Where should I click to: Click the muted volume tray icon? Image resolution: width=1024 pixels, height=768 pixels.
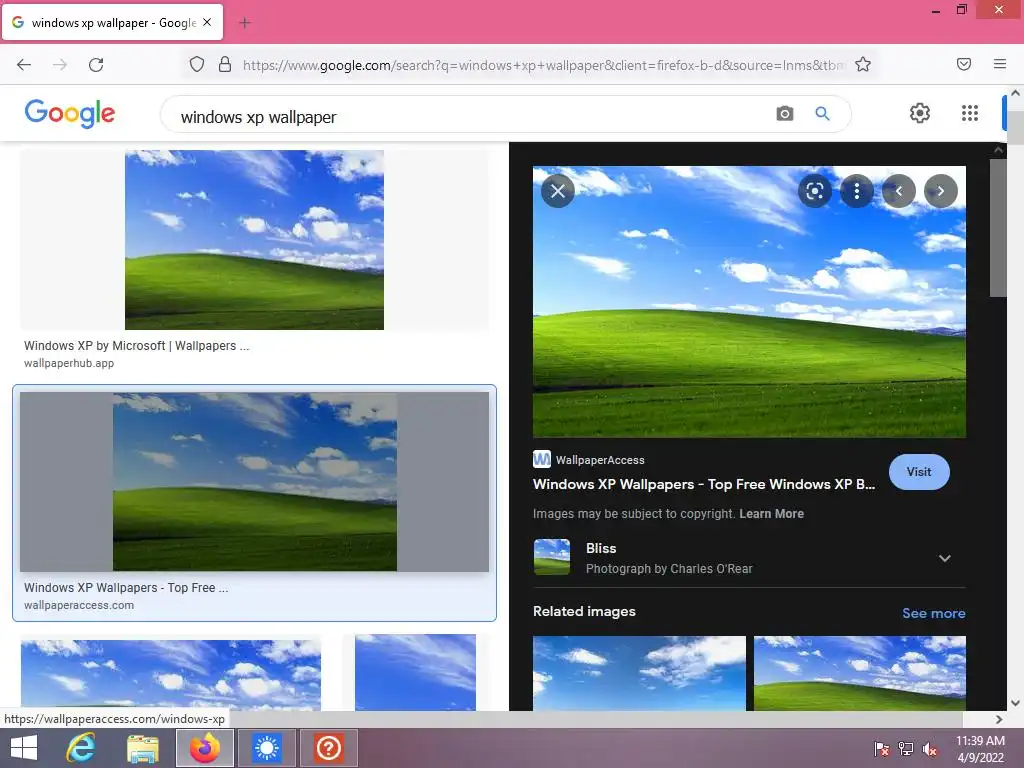[x=930, y=749]
